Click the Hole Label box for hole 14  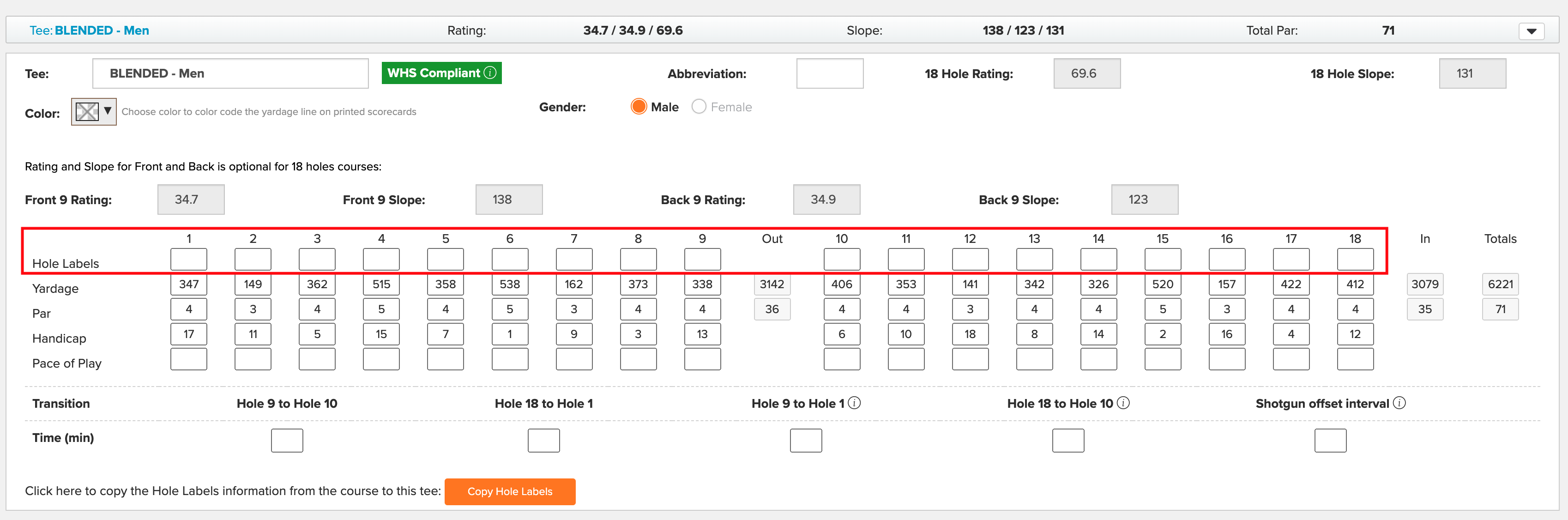click(1099, 260)
